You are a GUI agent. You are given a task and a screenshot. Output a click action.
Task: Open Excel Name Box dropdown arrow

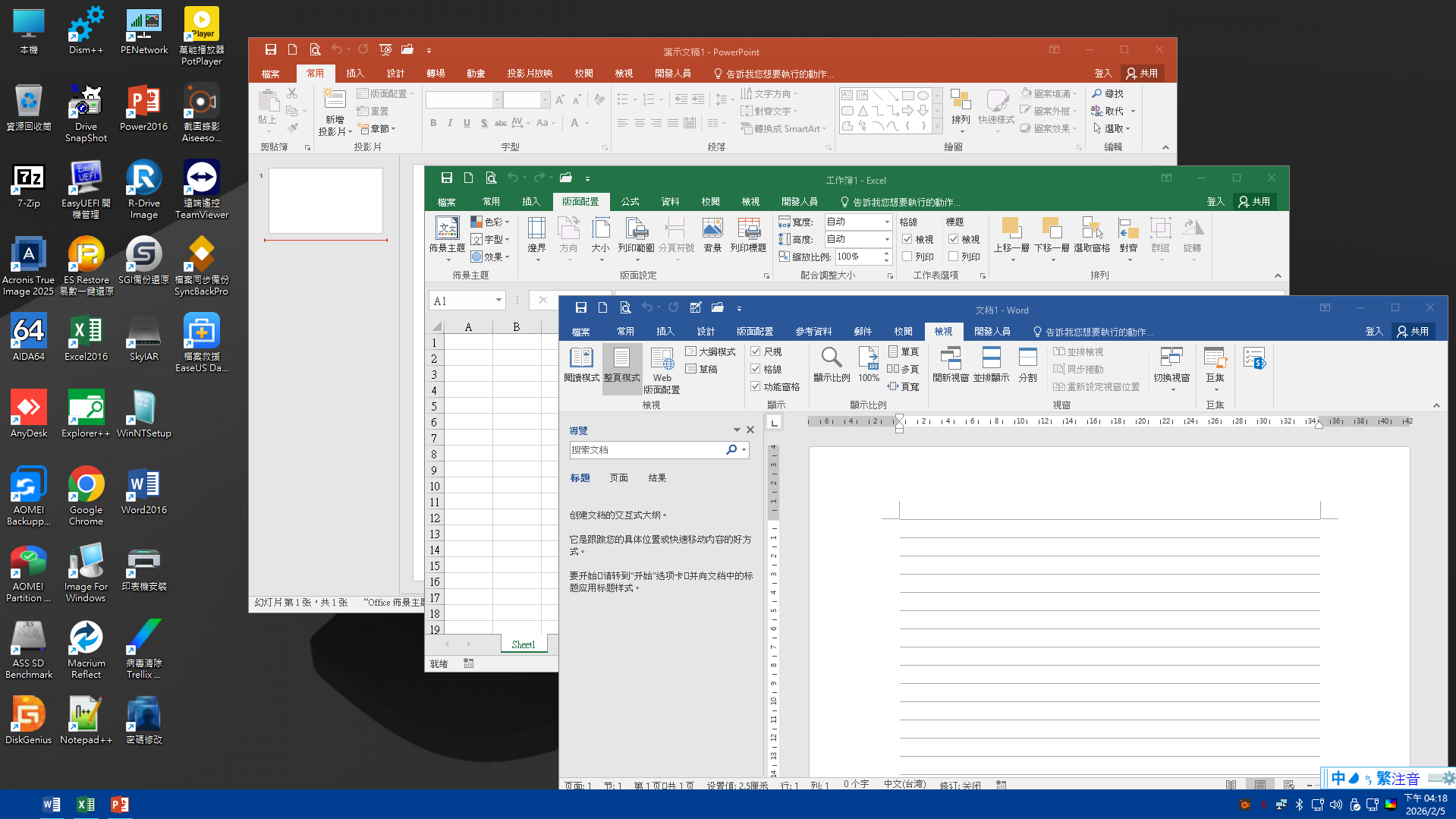coord(498,301)
